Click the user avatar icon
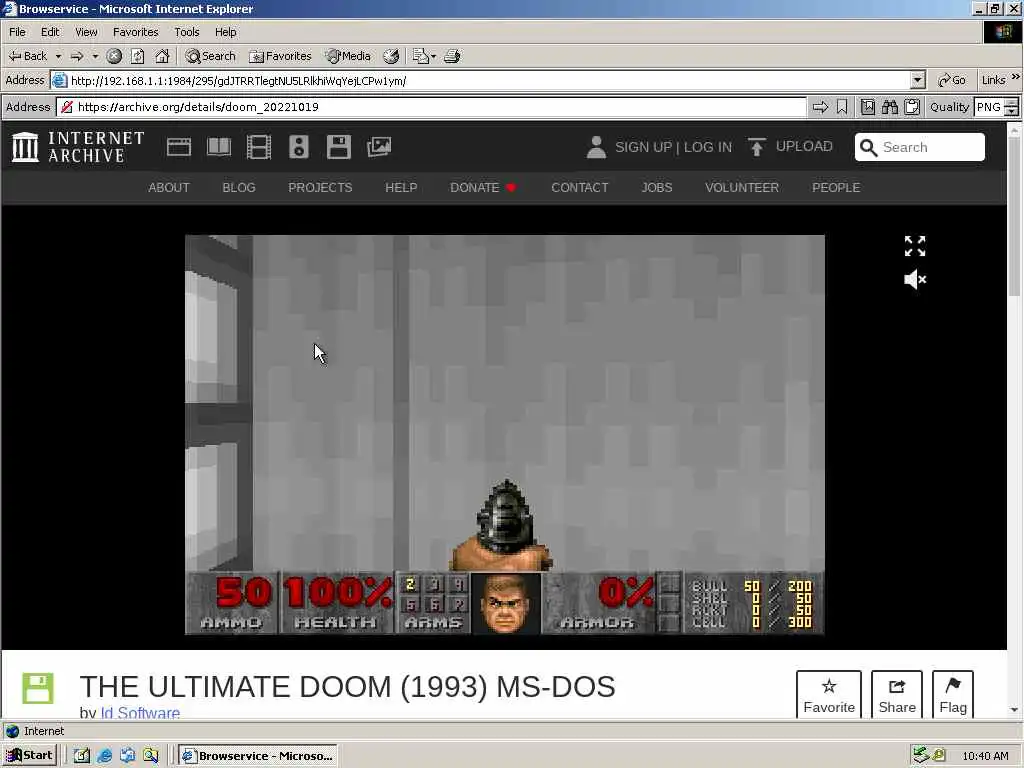1024x768 pixels. [x=596, y=147]
